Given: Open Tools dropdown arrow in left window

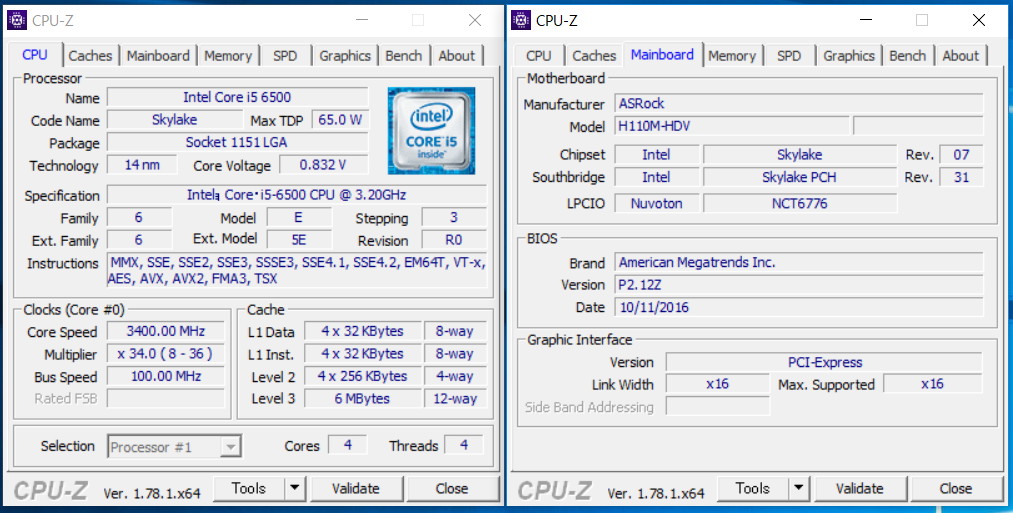Looking at the screenshot, I should tap(295, 488).
